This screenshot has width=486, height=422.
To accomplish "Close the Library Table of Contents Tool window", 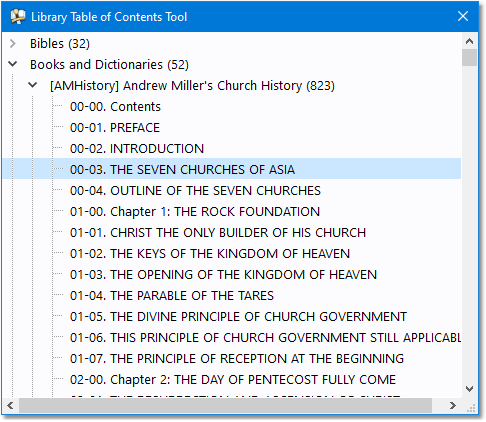I will tap(463, 16).
